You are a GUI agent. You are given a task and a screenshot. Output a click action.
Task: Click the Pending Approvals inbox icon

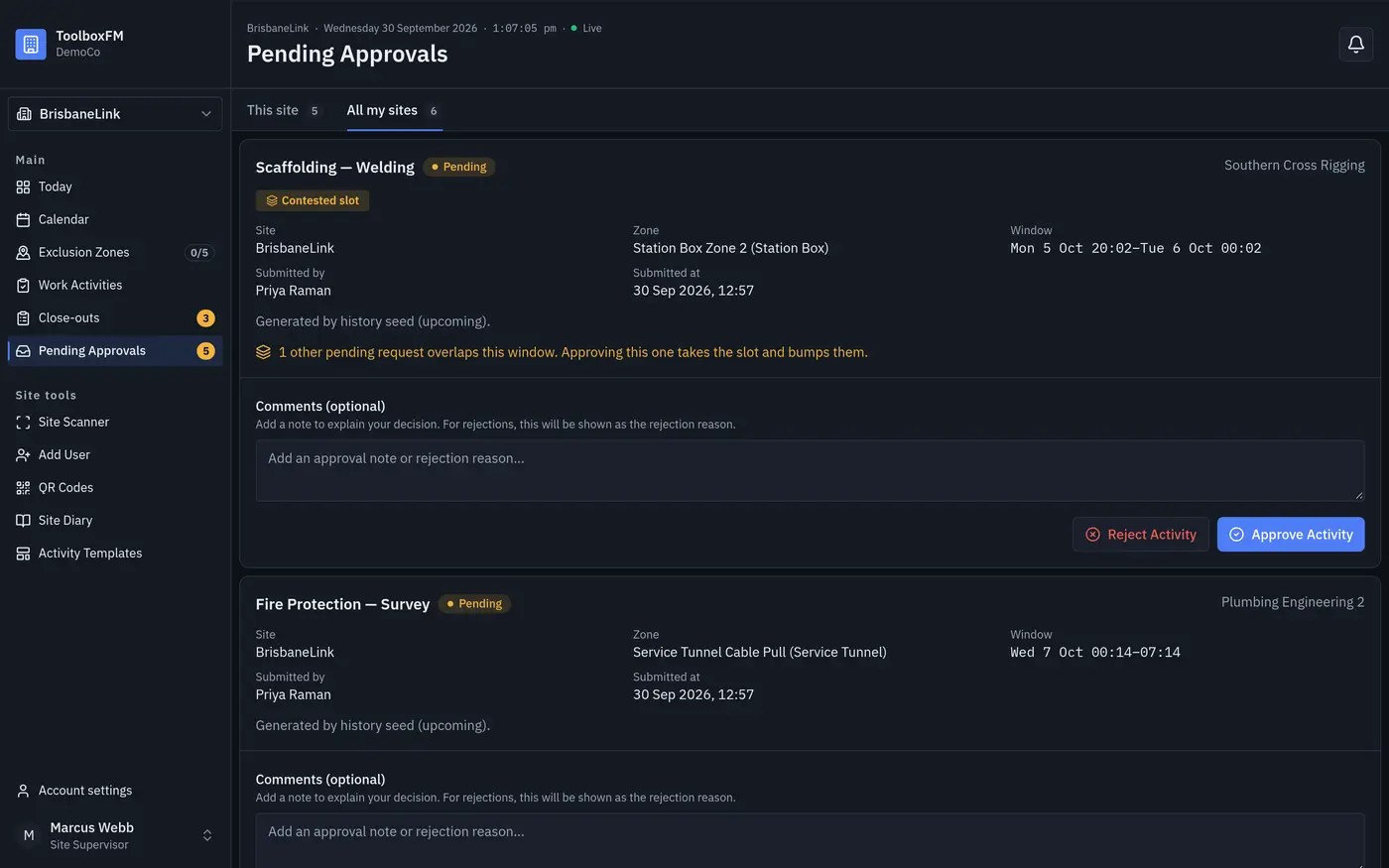(x=23, y=350)
